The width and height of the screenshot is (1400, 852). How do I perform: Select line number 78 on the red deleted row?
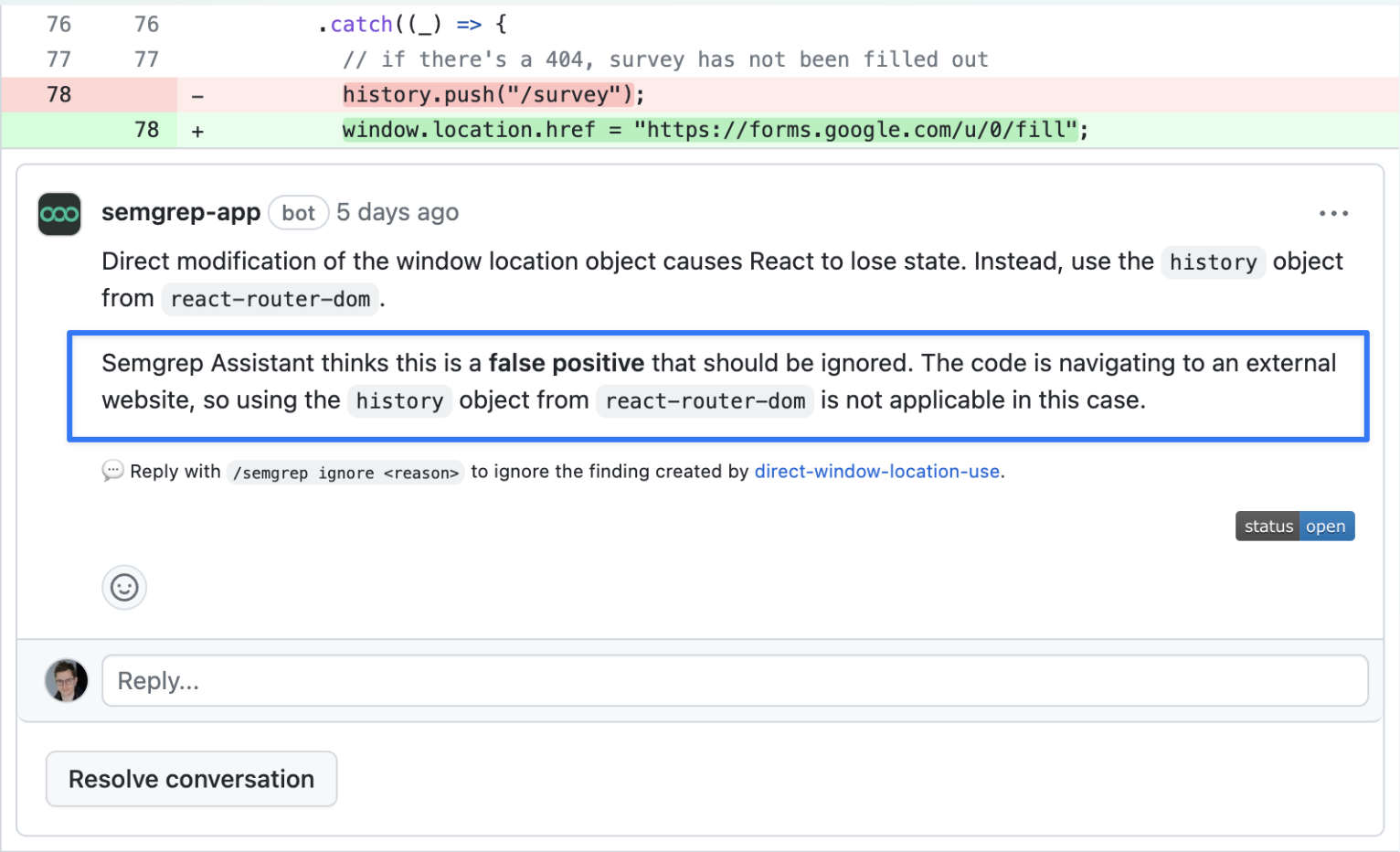click(x=59, y=95)
